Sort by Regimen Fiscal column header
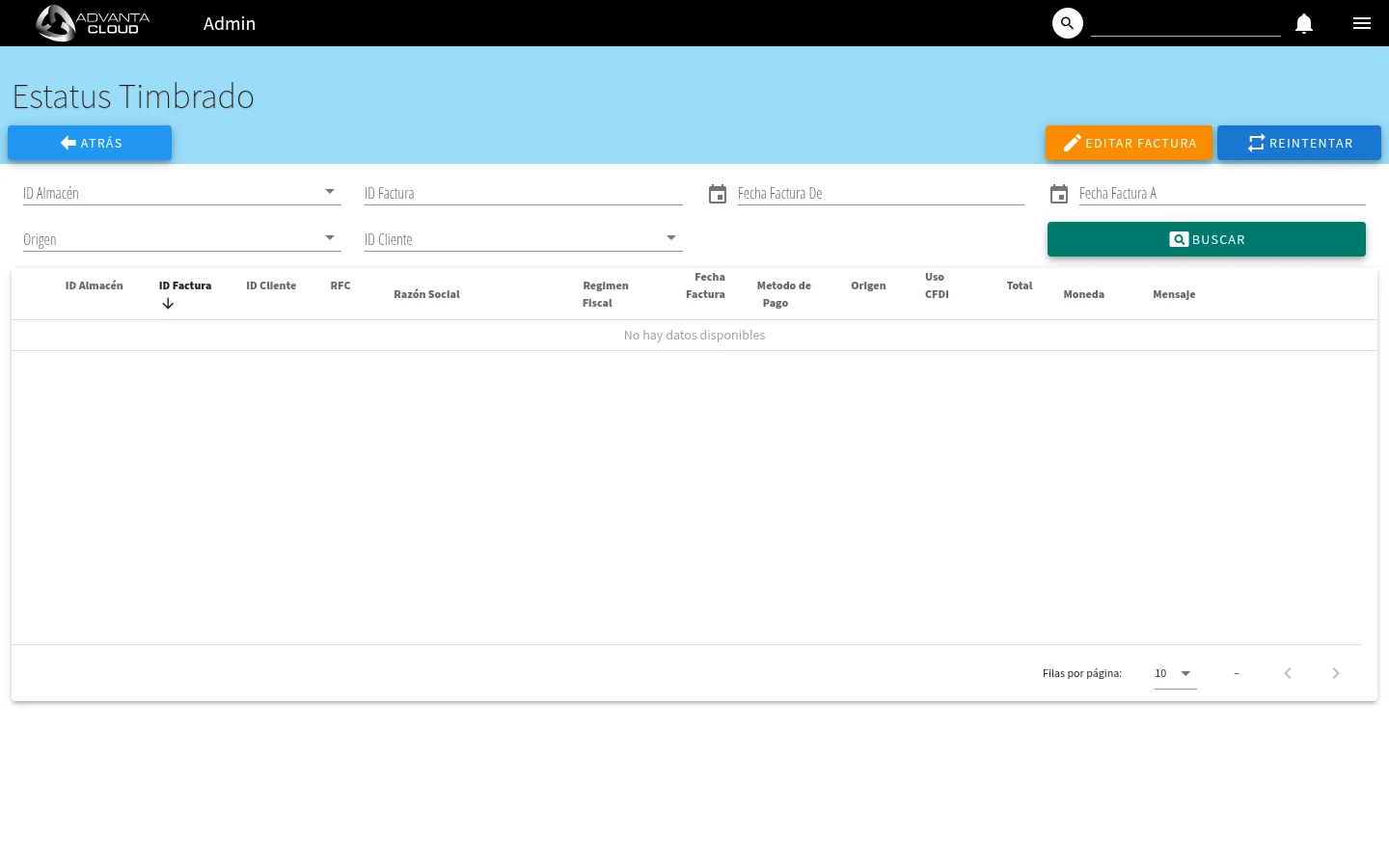Image resolution: width=1389 pixels, height=868 pixels. click(606, 294)
